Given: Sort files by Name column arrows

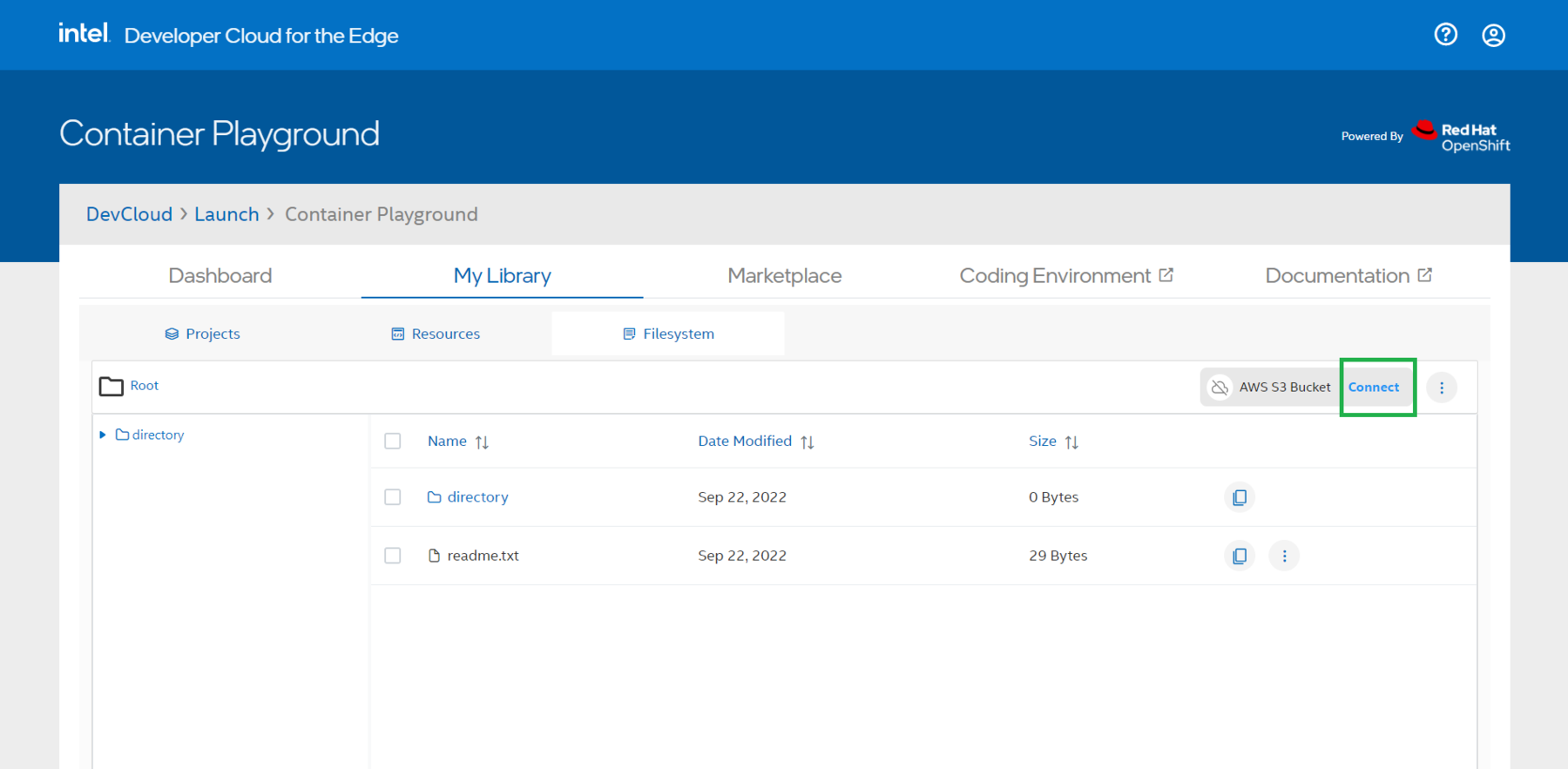Looking at the screenshot, I should coord(482,442).
